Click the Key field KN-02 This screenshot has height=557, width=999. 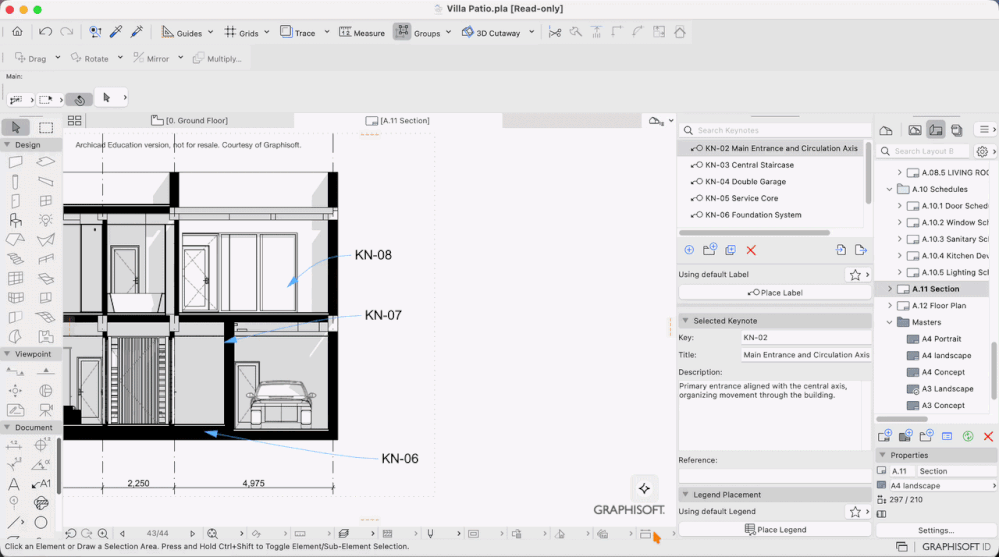806,338
